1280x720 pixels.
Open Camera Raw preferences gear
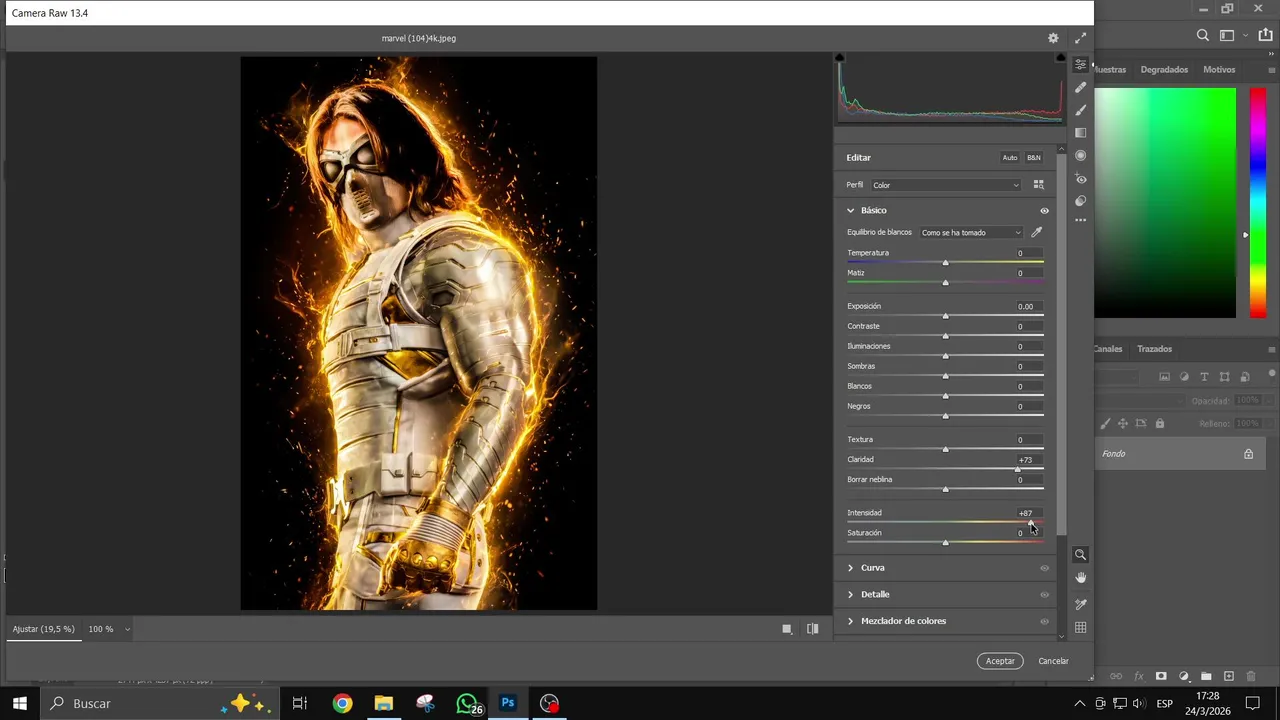coord(1053,38)
